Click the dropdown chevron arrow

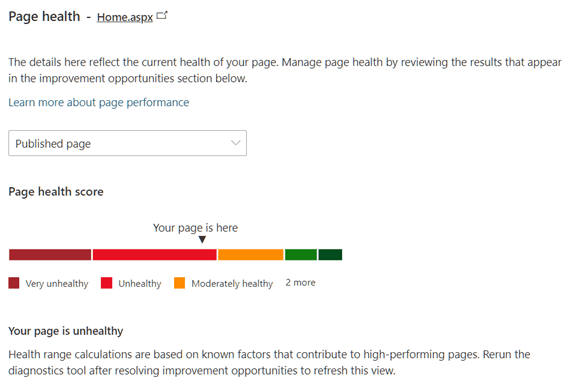pos(236,143)
